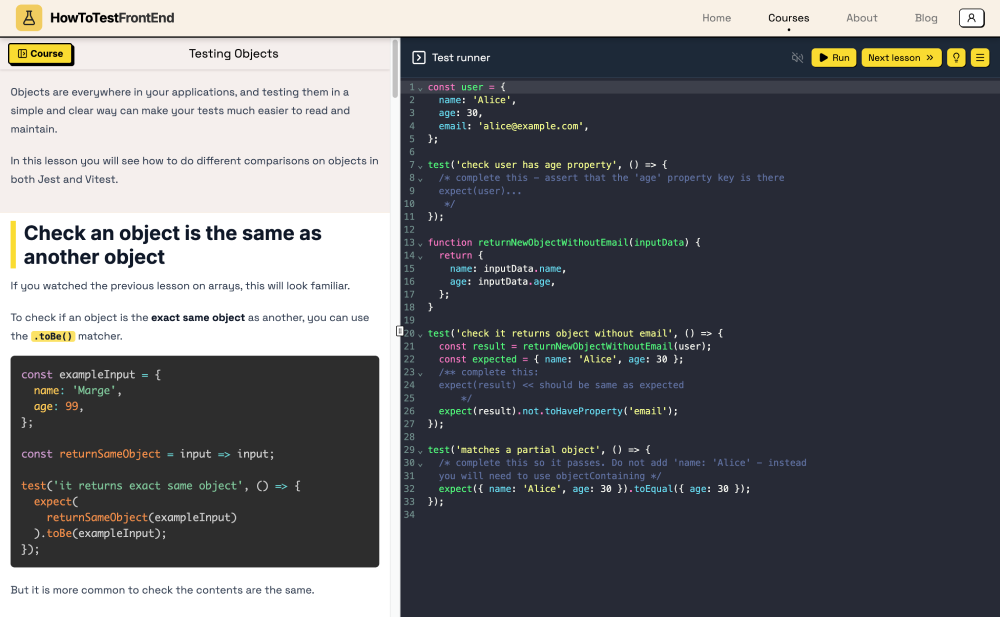1000x617 pixels.
Task: Collapse code fold at line 7
Action: (420, 166)
